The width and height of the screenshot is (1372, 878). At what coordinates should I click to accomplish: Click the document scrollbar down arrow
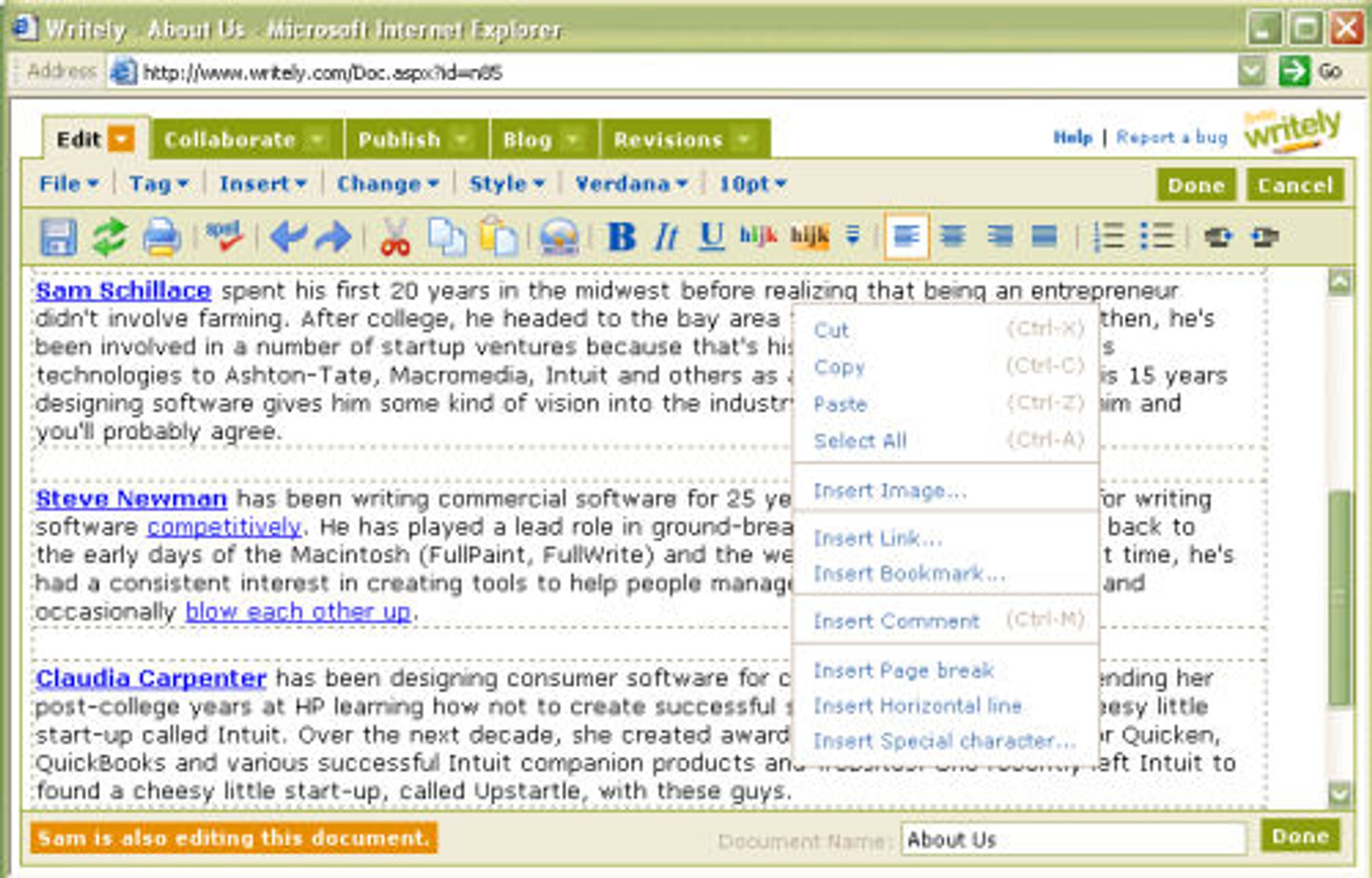pyautogui.click(x=1339, y=794)
